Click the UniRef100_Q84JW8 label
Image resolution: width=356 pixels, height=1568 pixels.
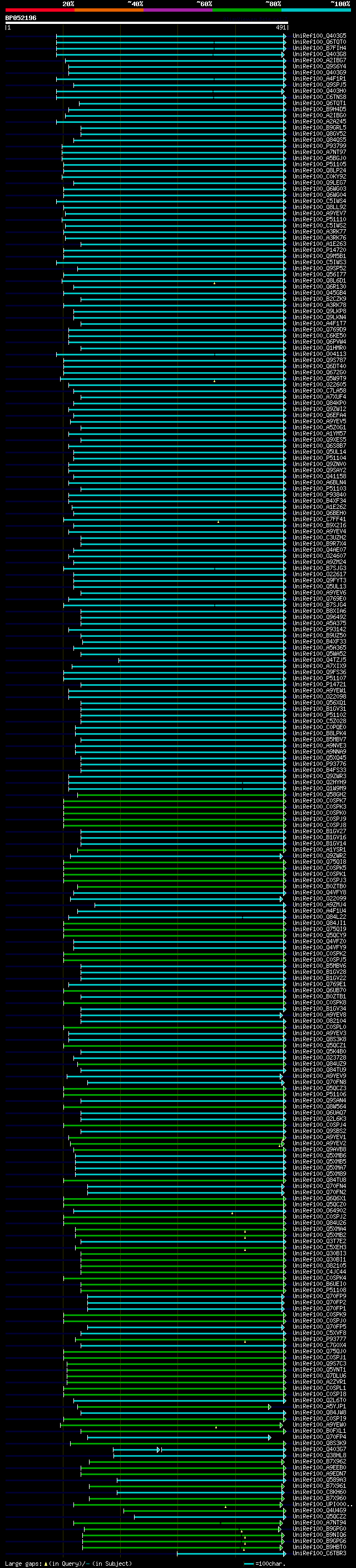tap(319, 1413)
